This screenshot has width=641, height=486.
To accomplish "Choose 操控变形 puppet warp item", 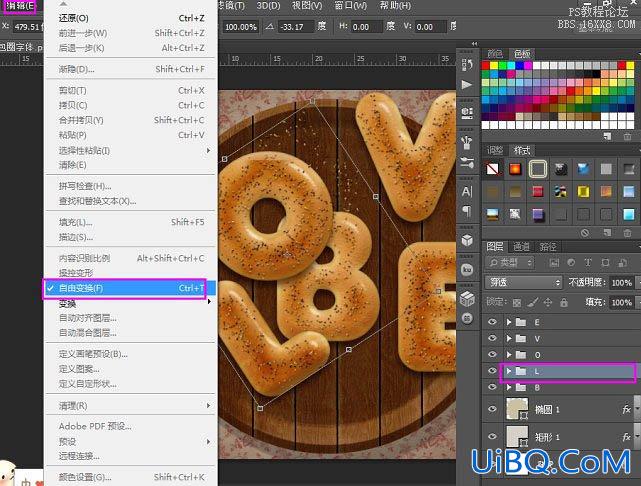I will click(130, 273).
